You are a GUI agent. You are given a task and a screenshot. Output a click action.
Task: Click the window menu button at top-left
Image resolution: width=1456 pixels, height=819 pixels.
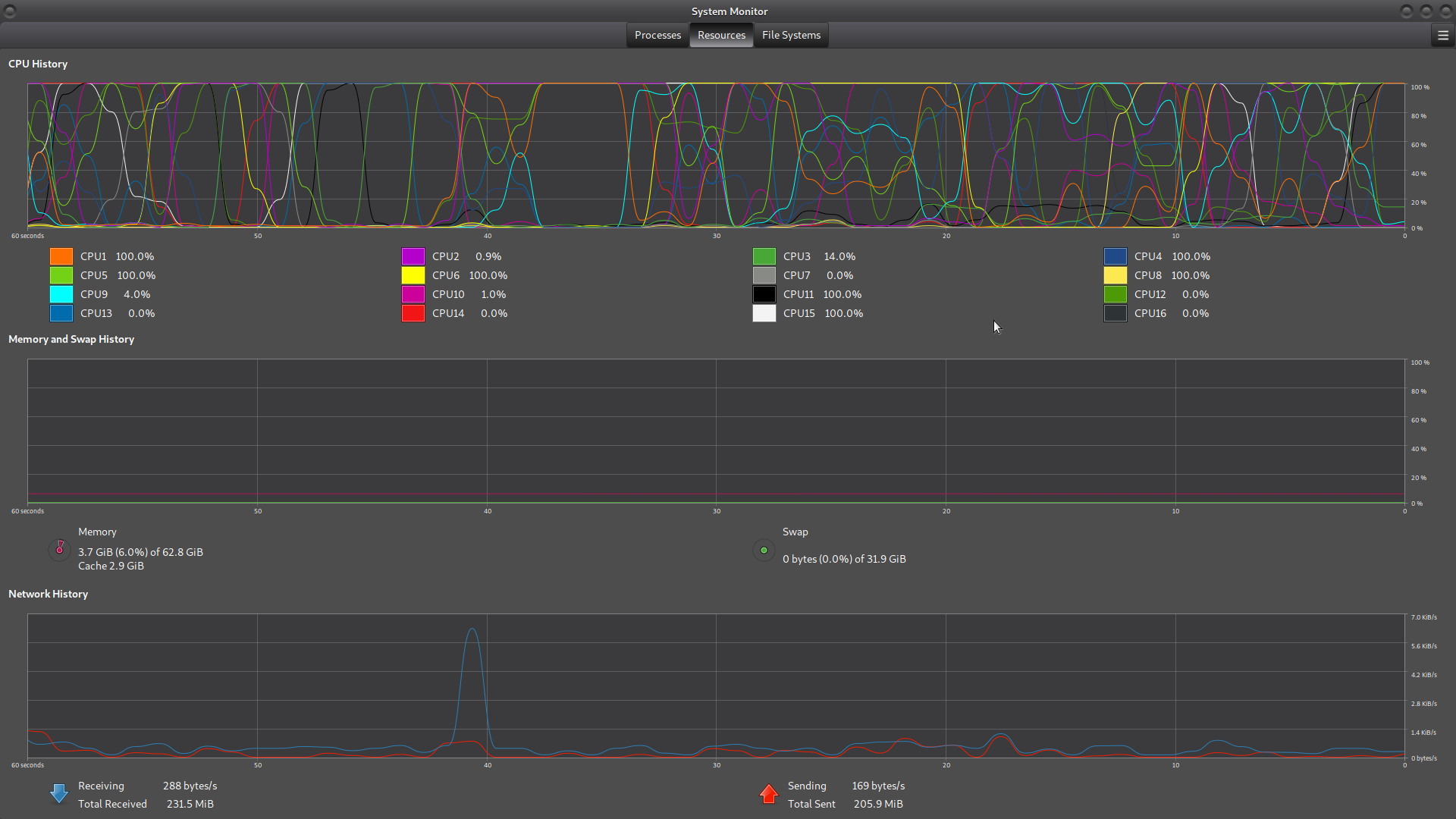pyautogui.click(x=10, y=11)
